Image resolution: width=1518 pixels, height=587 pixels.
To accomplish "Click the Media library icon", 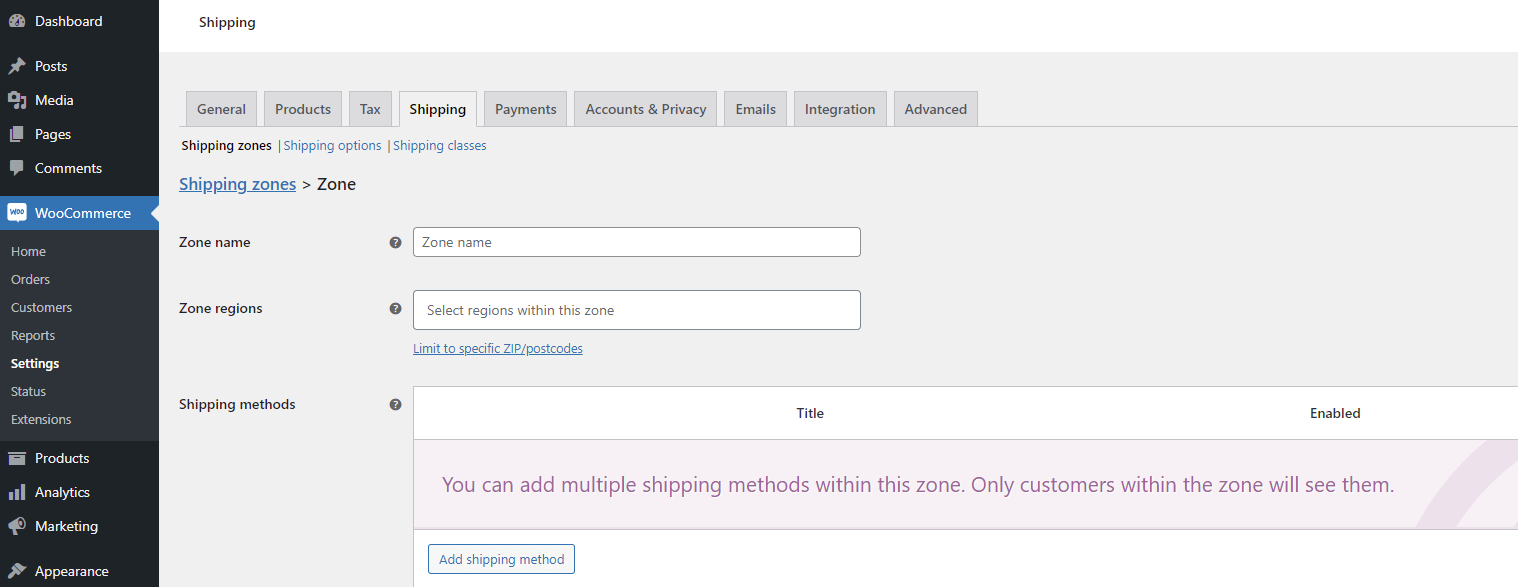I will [17, 100].
